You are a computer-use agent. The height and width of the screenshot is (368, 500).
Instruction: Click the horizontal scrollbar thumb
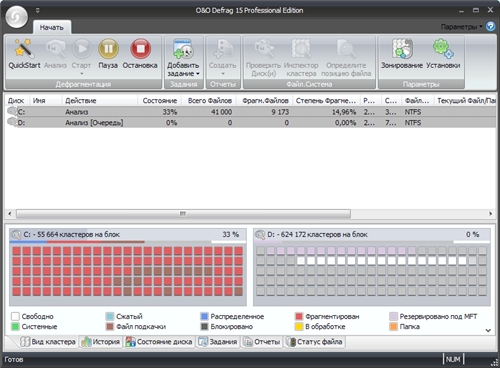[x=183, y=213]
